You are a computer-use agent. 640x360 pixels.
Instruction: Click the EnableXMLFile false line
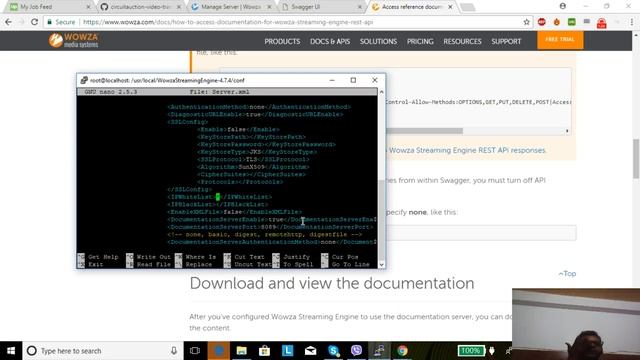pos(235,212)
